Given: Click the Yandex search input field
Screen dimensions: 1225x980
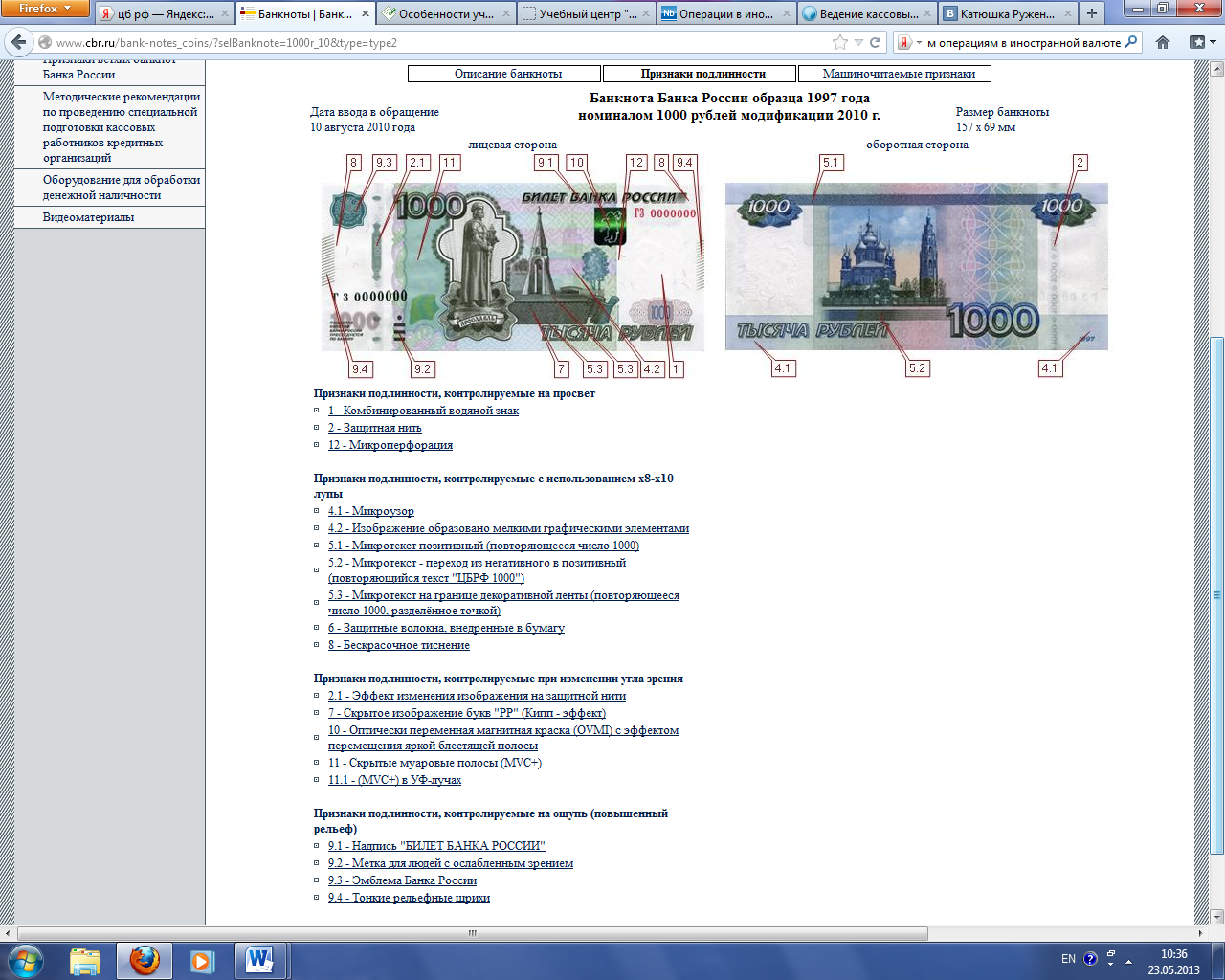Looking at the screenshot, I should coord(1023,42).
